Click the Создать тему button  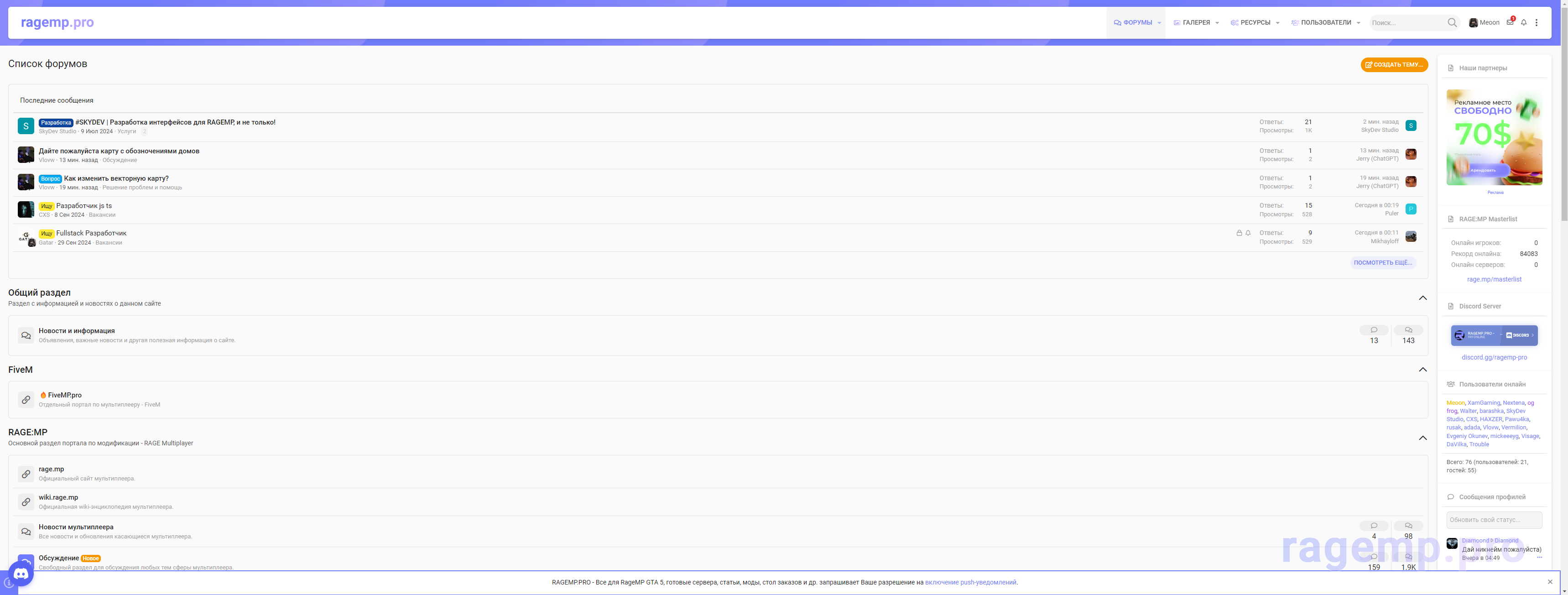(x=1394, y=64)
